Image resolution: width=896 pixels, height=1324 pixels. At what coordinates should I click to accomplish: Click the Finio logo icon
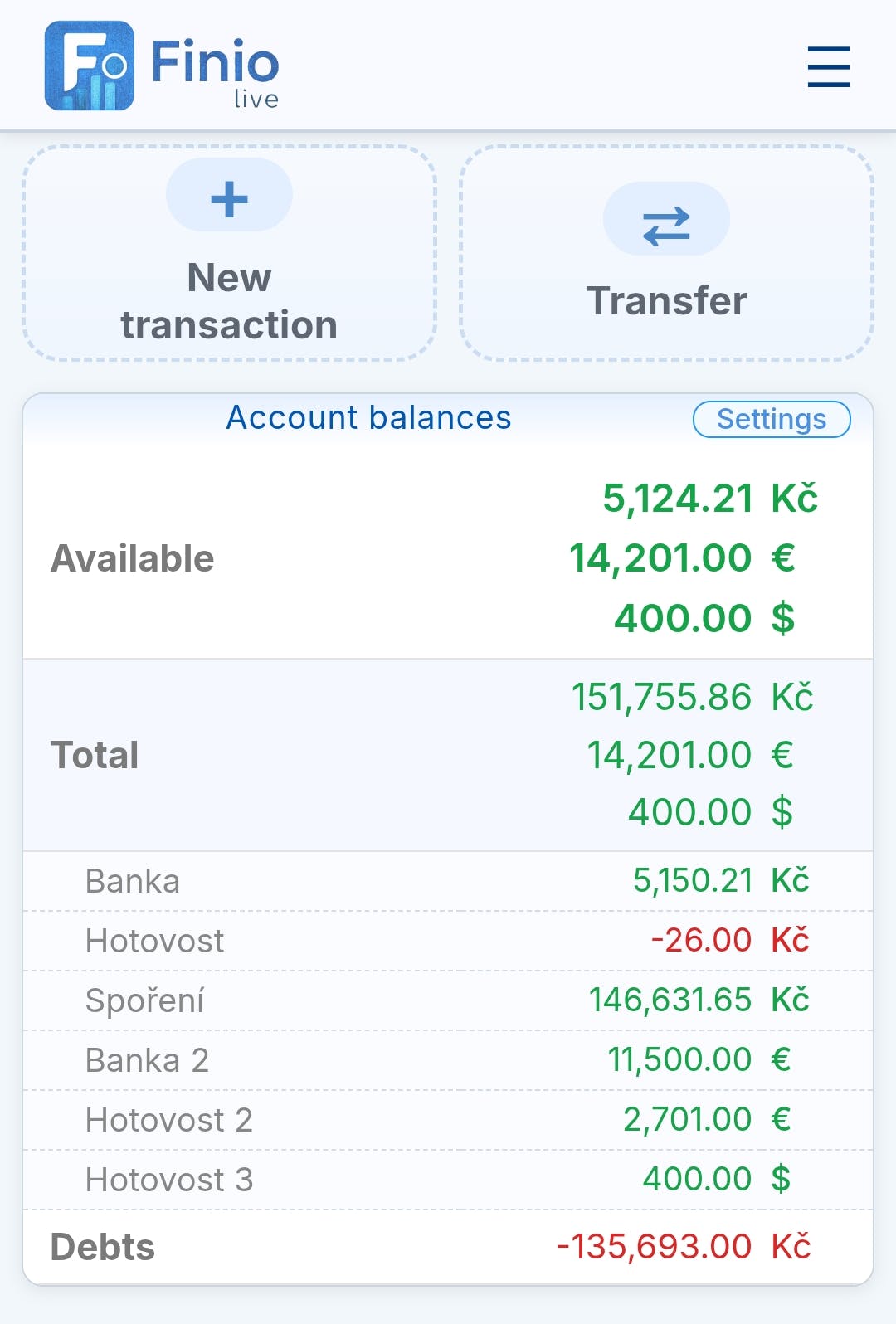[x=90, y=66]
